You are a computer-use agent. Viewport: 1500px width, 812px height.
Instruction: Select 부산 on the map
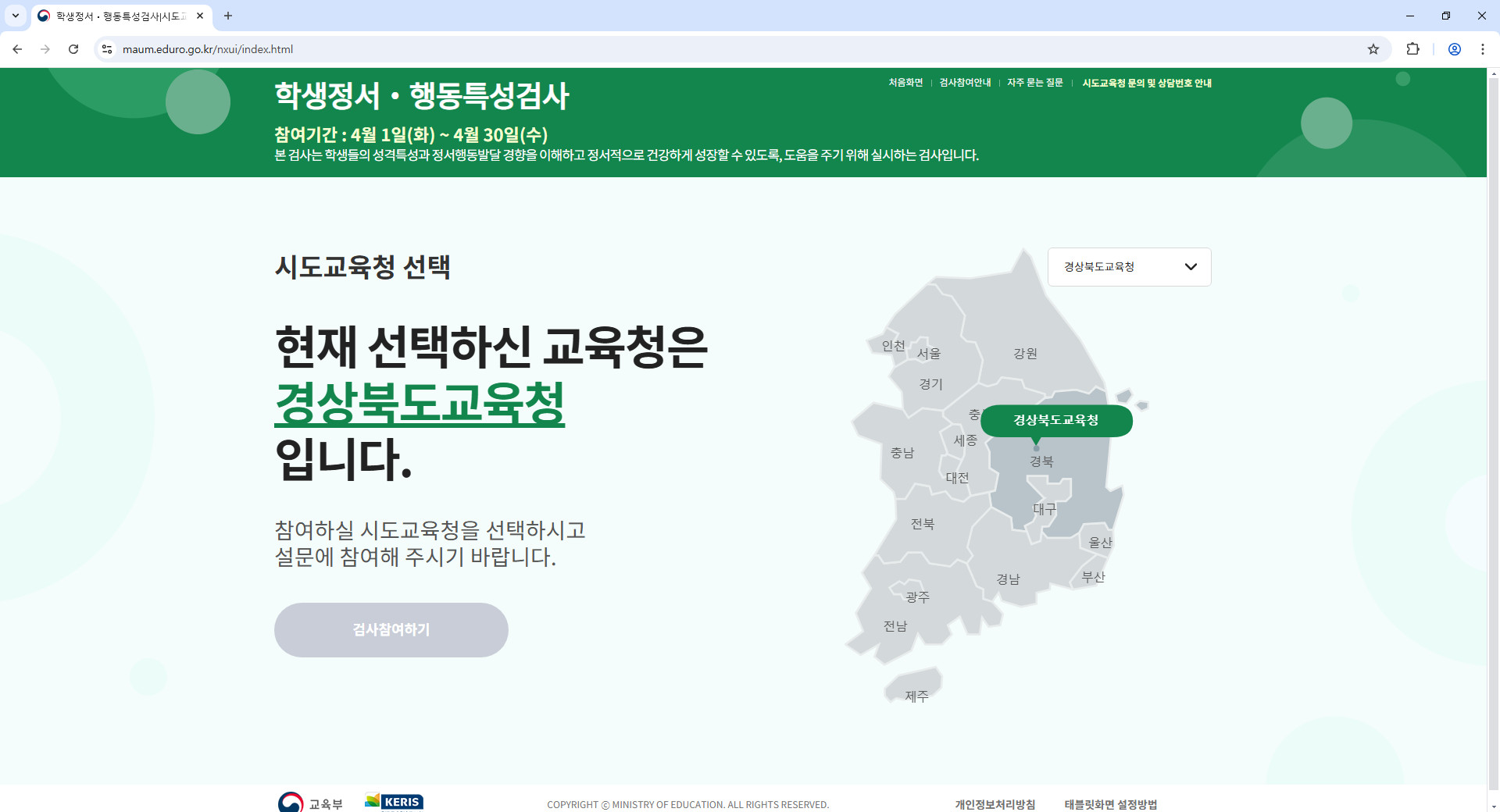[x=1093, y=577]
